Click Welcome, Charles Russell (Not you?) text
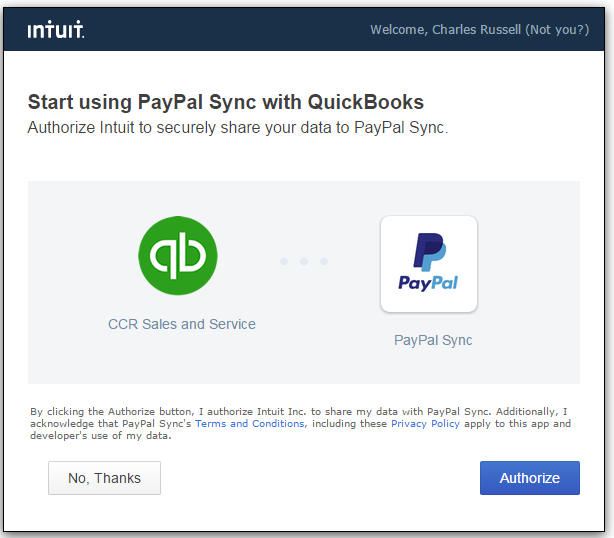614x538 pixels. 480,30
